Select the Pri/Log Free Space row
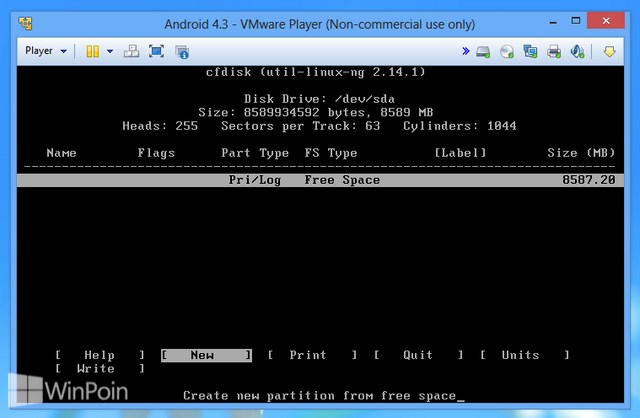This screenshot has width=640, height=418. click(320, 180)
